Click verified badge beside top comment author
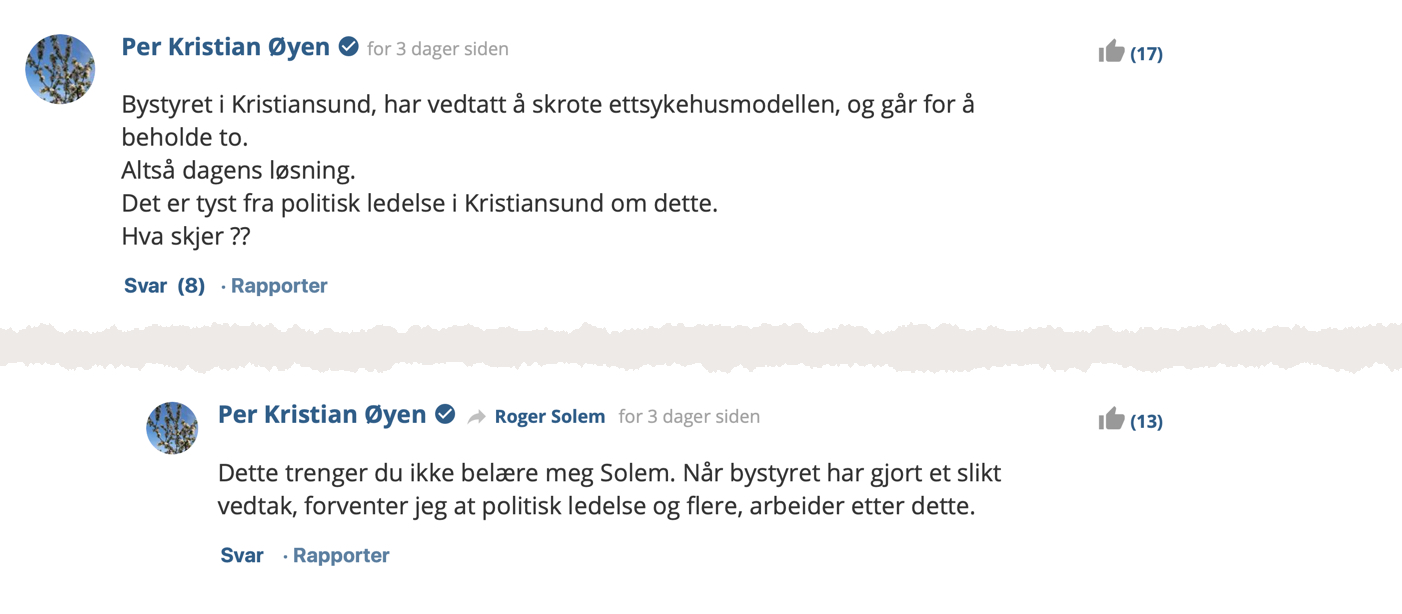Screen dimensions: 1402x614 point(349,47)
